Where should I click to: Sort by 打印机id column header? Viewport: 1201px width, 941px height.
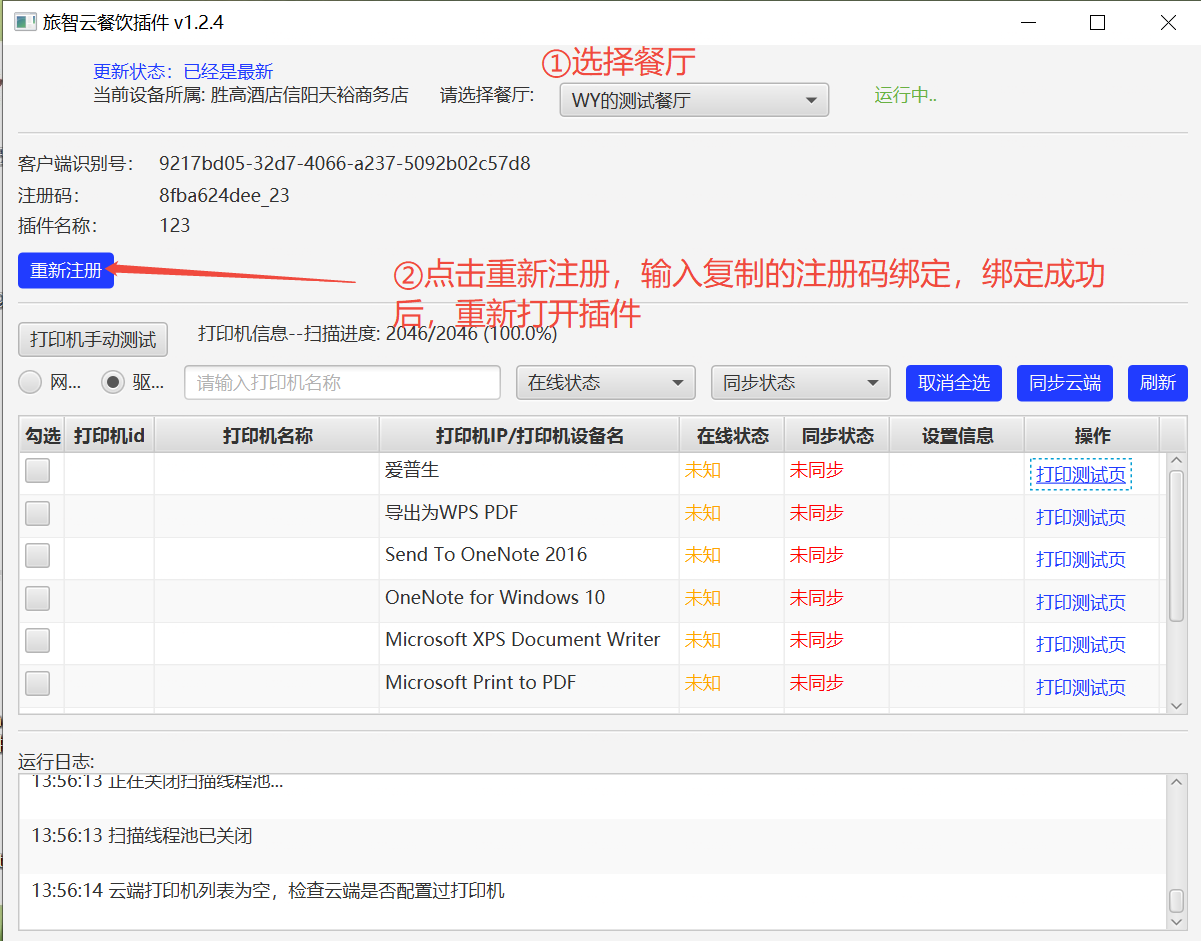[110, 436]
